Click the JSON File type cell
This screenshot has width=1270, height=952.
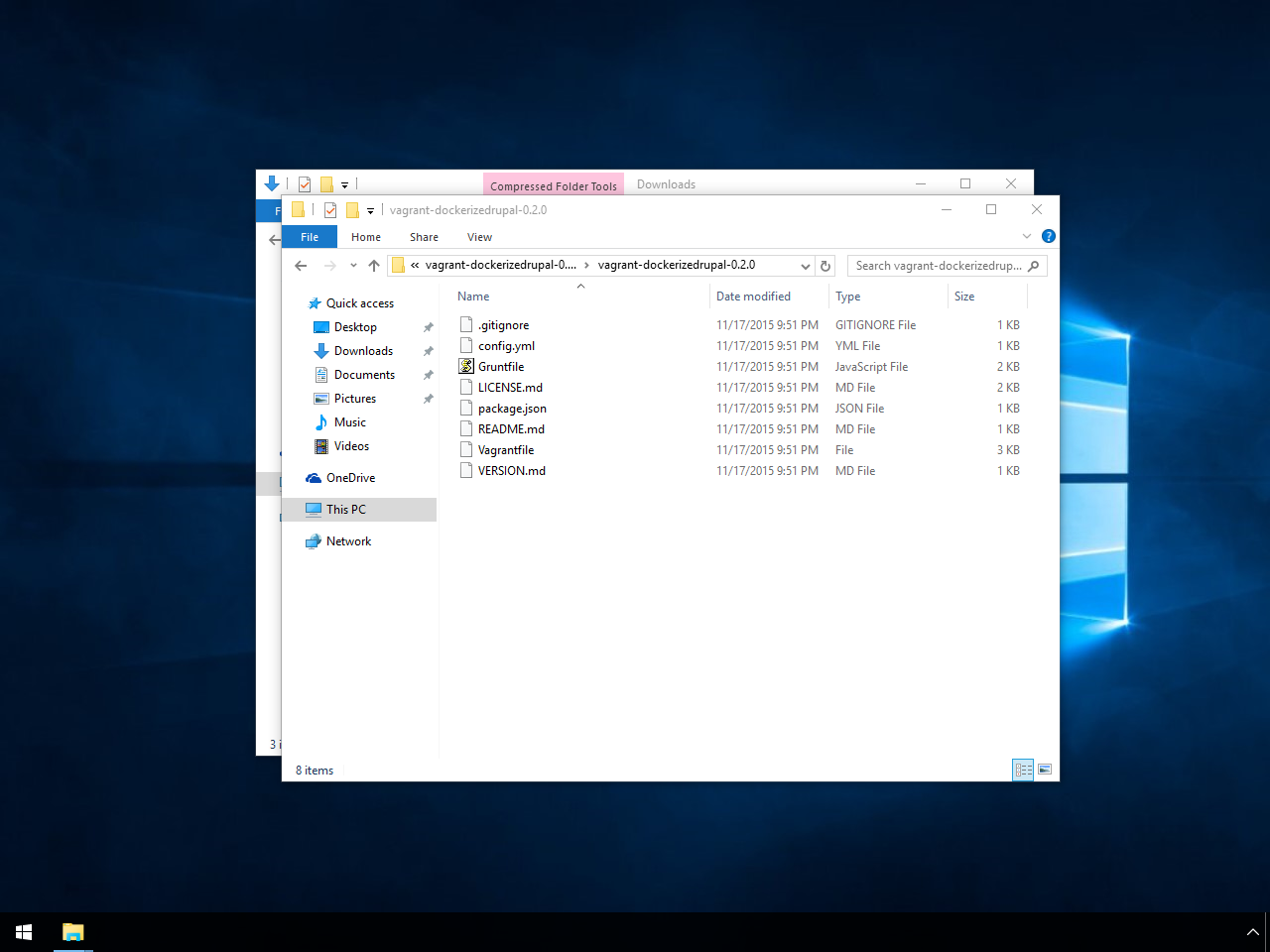pos(859,409)
